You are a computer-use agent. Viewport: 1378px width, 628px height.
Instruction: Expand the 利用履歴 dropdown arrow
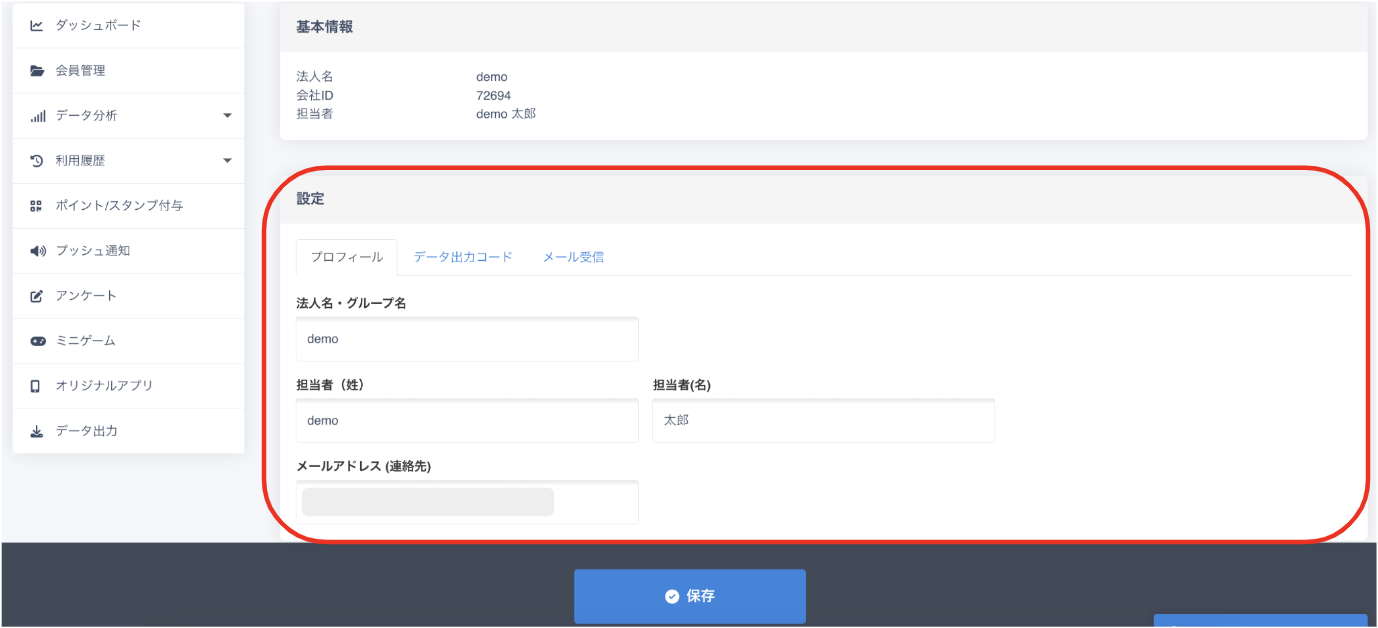coord(227,161)
